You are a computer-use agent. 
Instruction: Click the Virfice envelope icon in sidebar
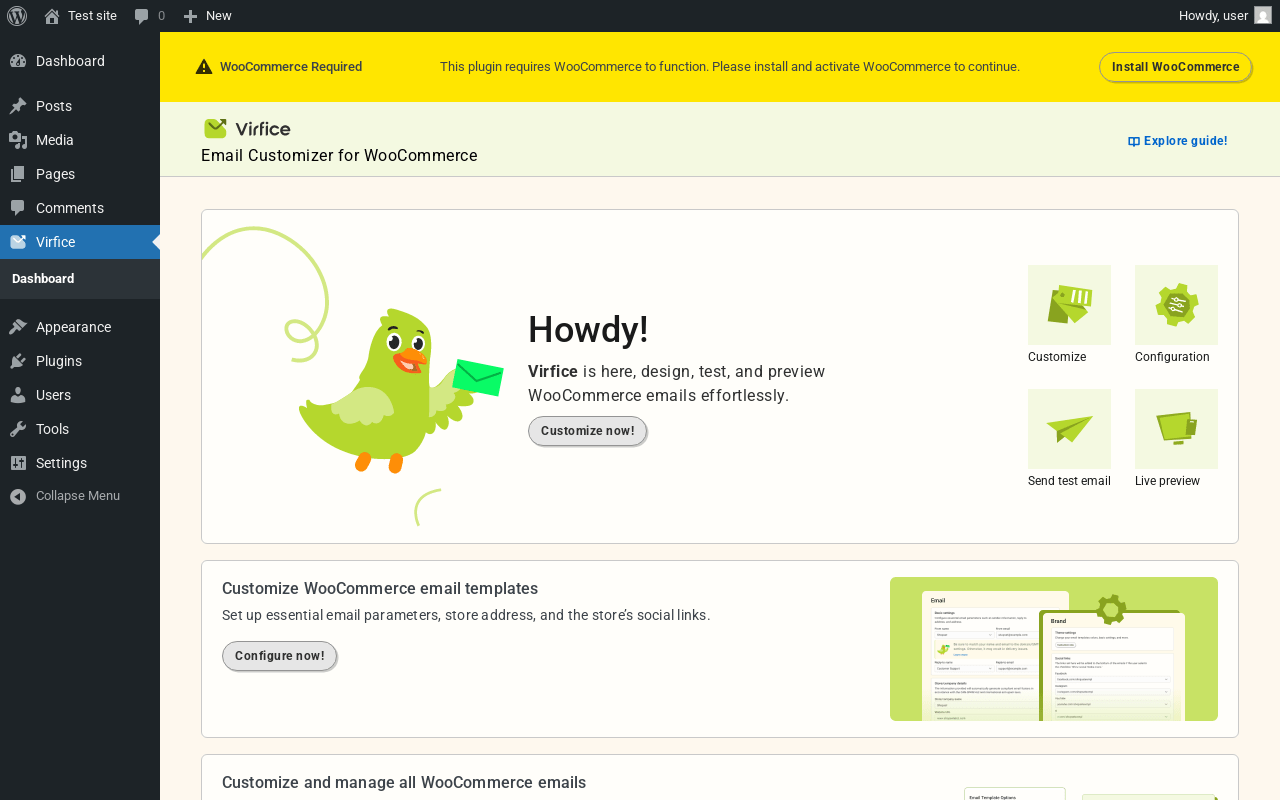pyautogui.click(x=18, y=242)
